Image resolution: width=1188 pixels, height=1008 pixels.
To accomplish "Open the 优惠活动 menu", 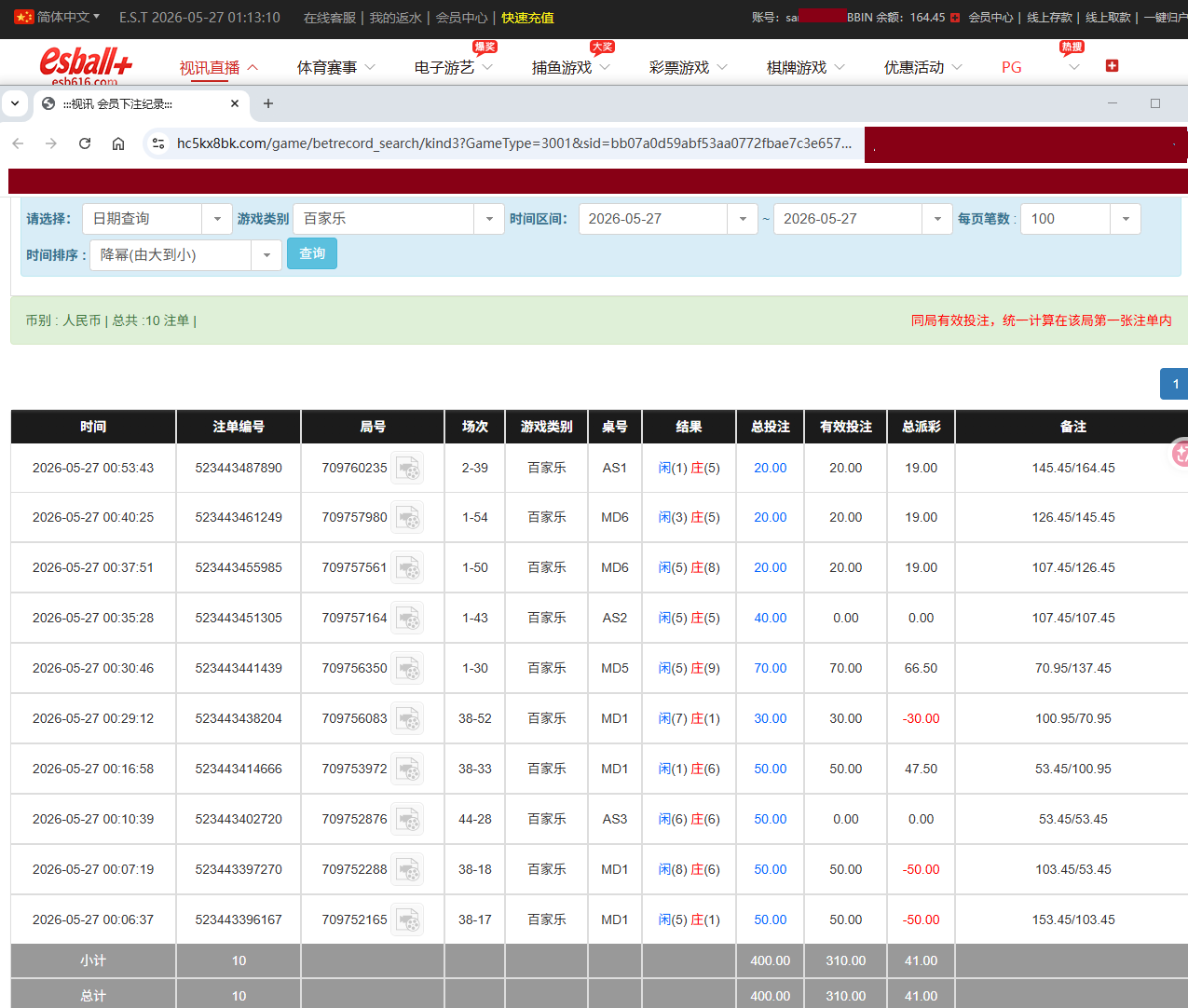I will (x=922, y=67).
